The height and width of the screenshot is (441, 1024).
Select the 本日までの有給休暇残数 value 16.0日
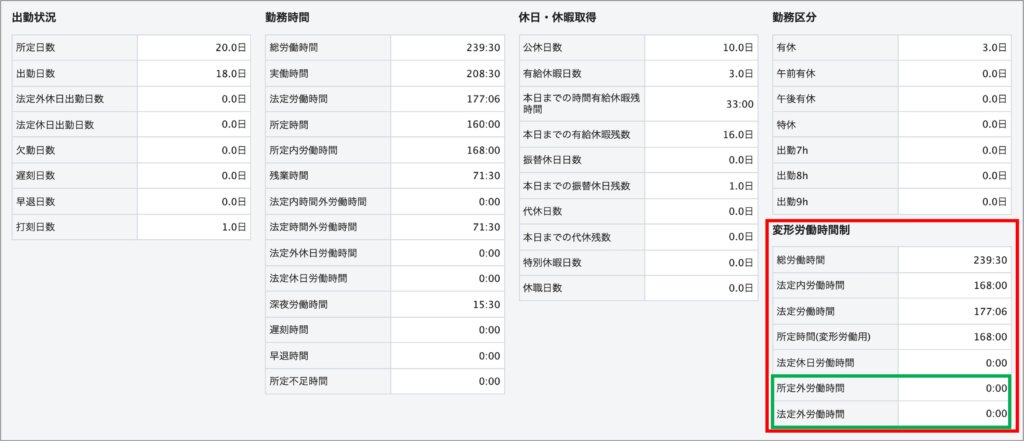click(737, 134)
